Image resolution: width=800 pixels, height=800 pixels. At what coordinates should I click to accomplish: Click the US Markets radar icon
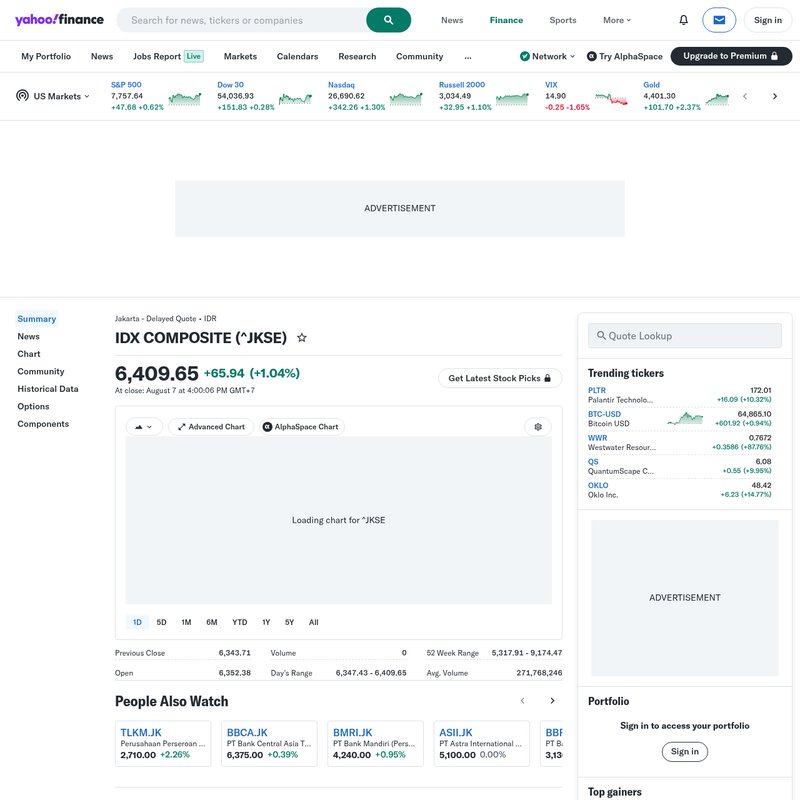pyautogui.click(x=22, y=95)
